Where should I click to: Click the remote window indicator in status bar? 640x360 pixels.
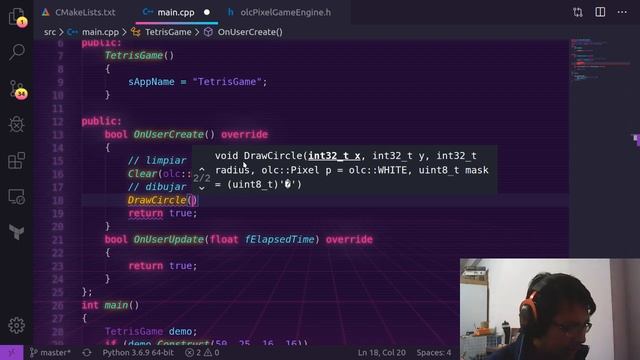11,352
